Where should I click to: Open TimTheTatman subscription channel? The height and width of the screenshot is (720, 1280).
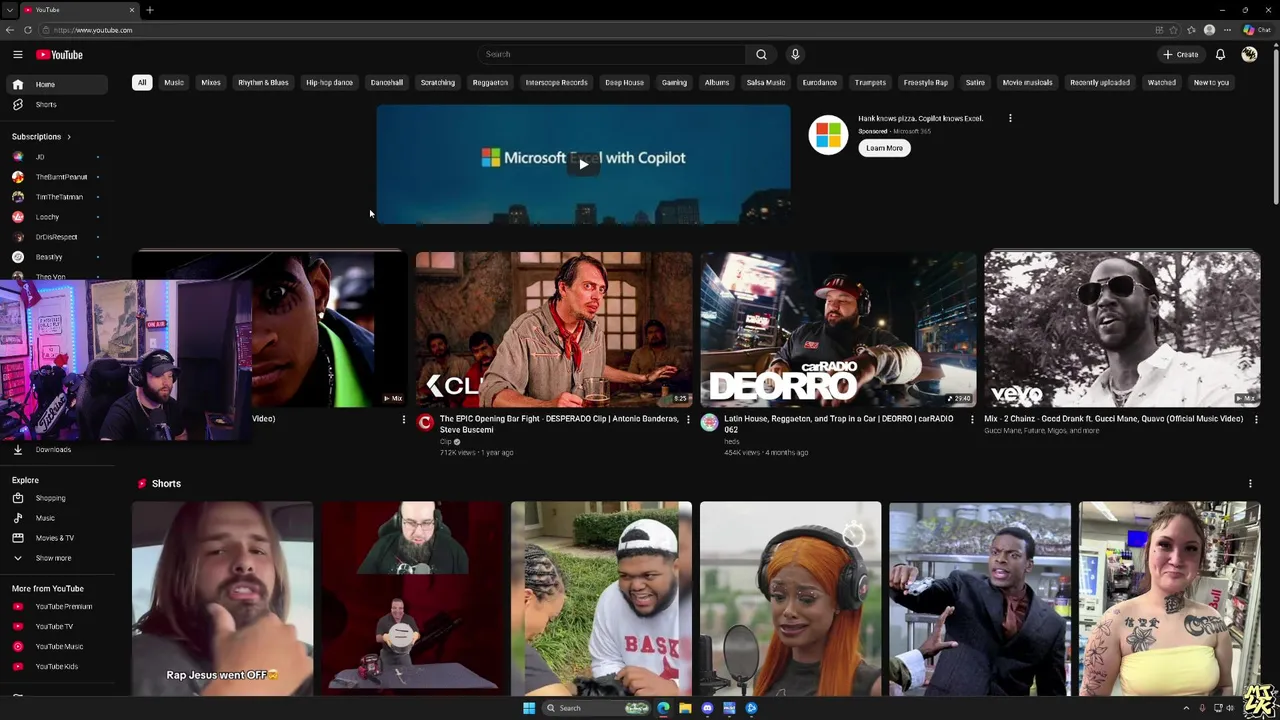coord(57,197)
